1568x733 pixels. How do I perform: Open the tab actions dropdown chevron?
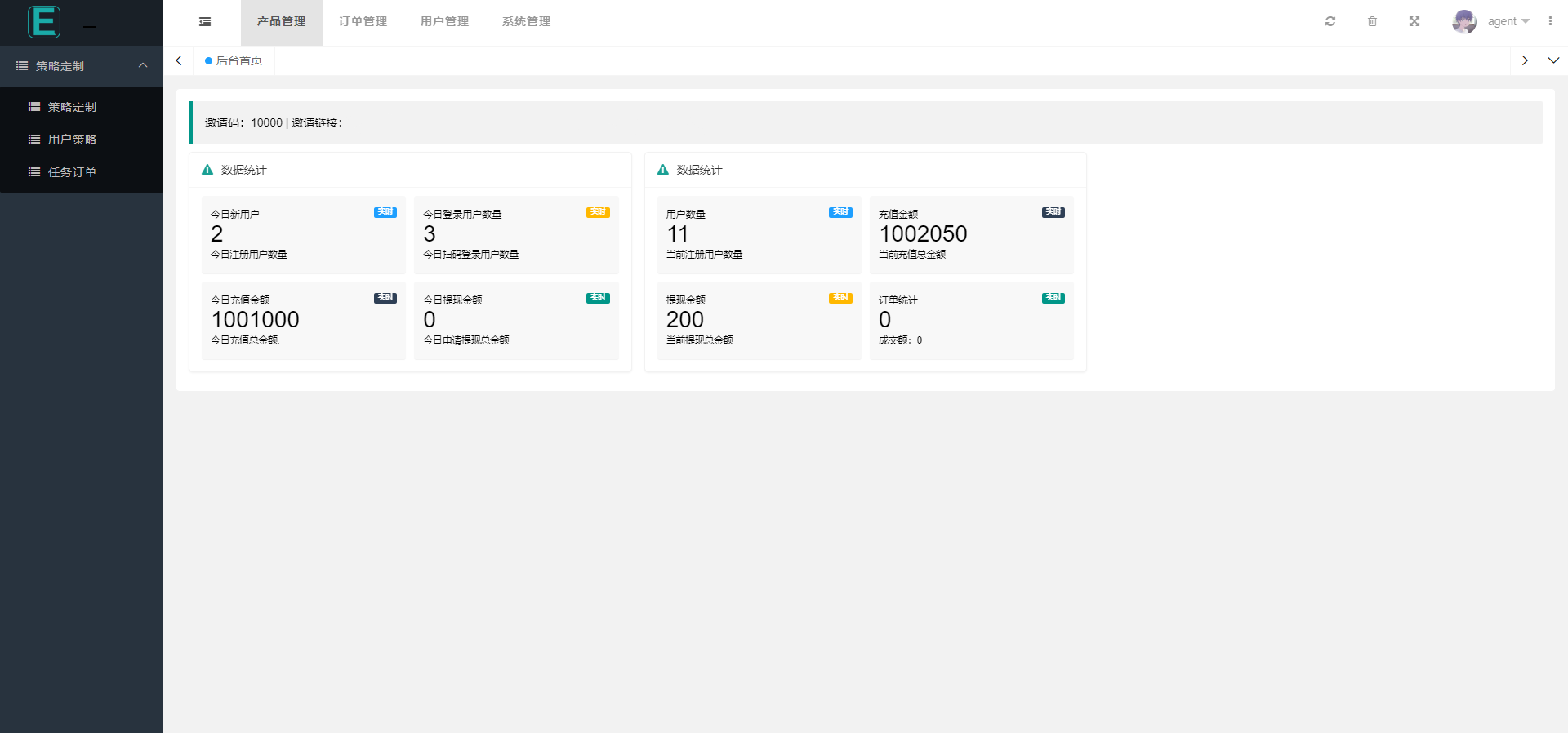pyautogui.click(x=1553, y=60)
